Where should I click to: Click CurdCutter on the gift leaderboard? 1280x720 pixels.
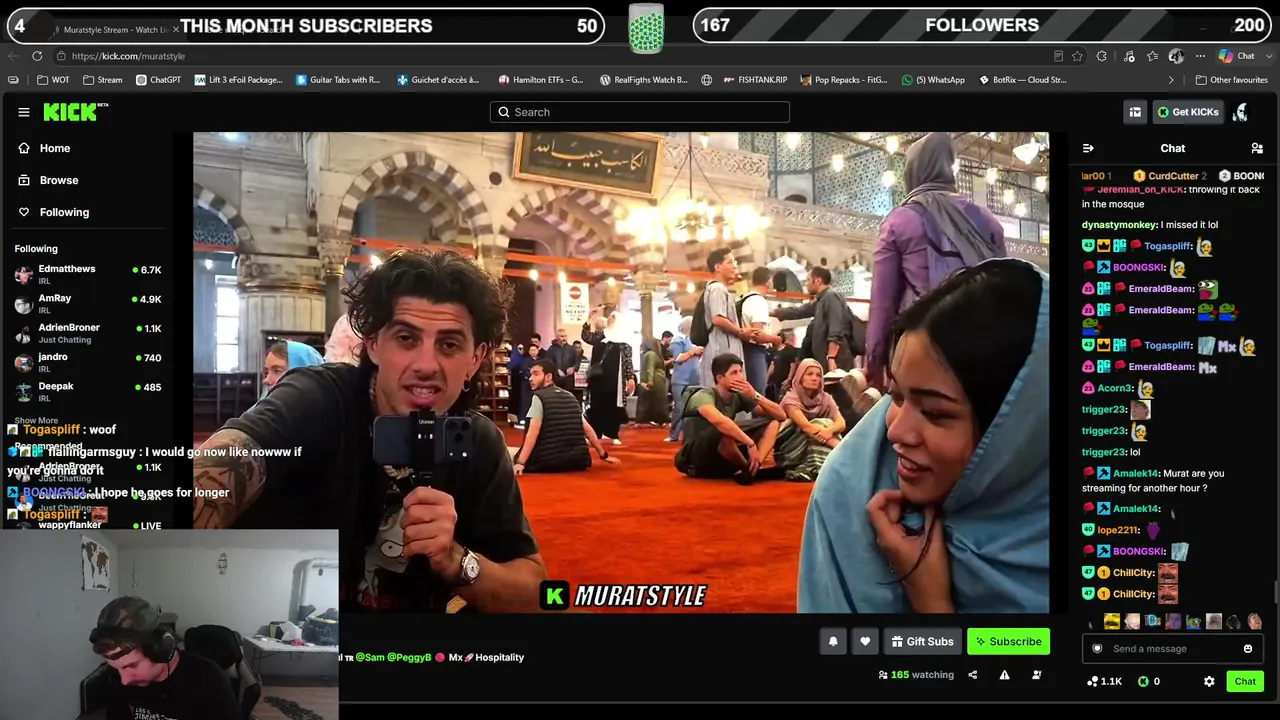(1169, 176)
